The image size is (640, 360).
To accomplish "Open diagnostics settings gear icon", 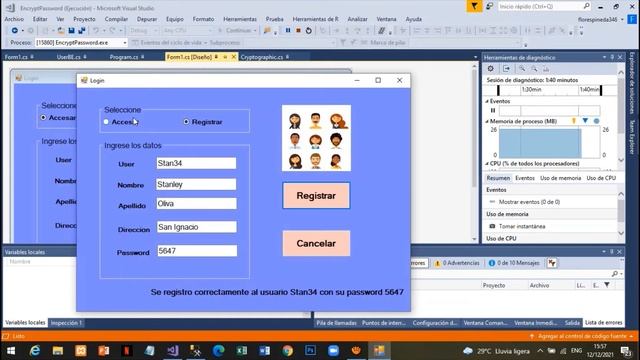I will coord(491,69).
